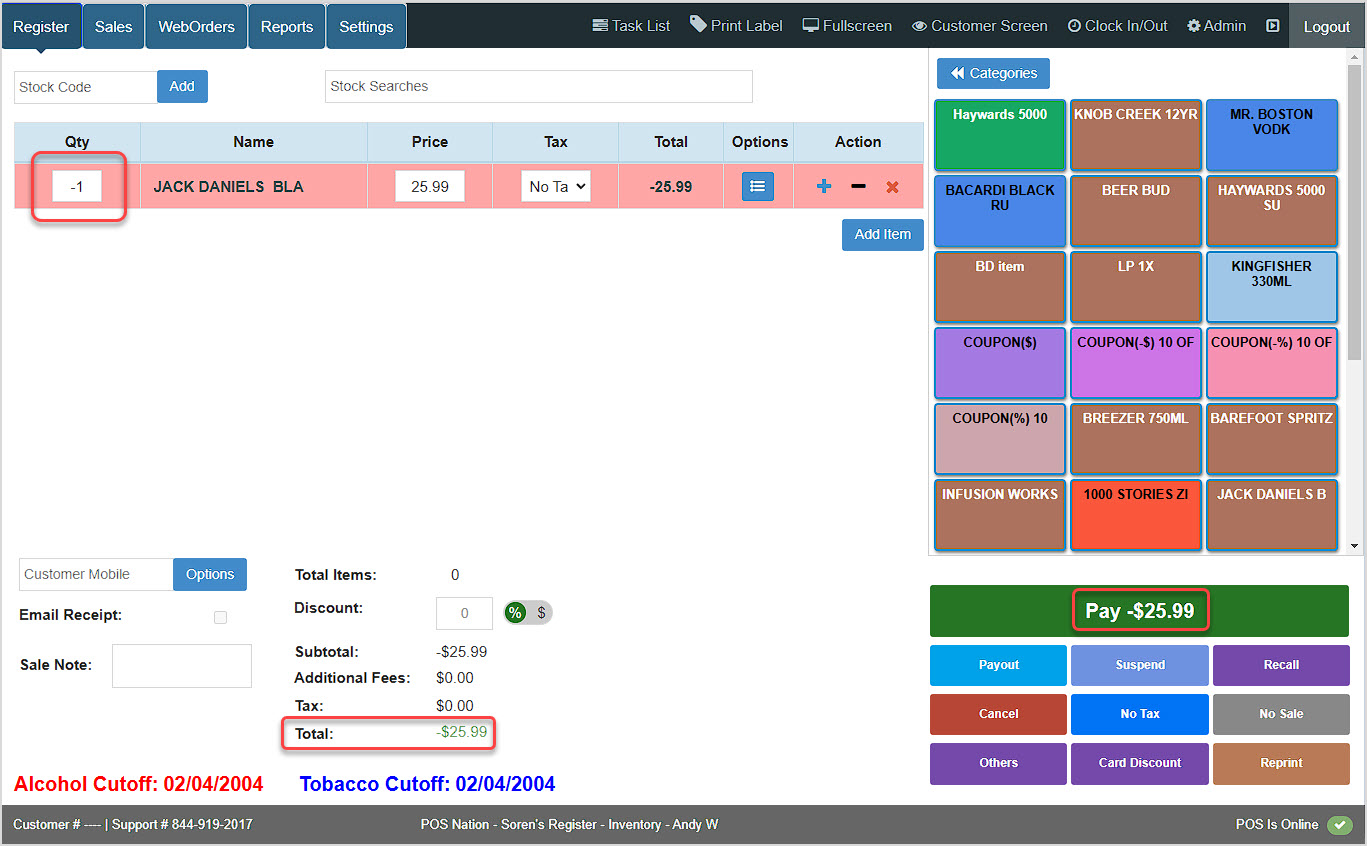Switch discount type to dollar
This screenshot has width=1367, height=846.
pyautogui.click(x=541, y=613)
